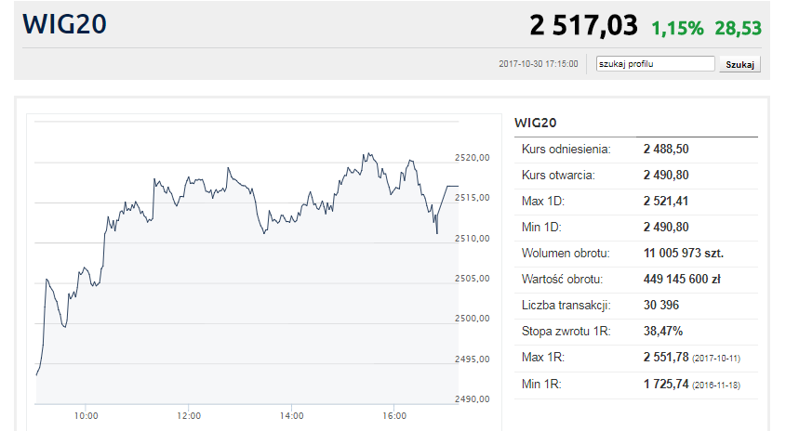Click the 2520,00 price axis label
Screen dimensions: 786x431
coord(471,157)
